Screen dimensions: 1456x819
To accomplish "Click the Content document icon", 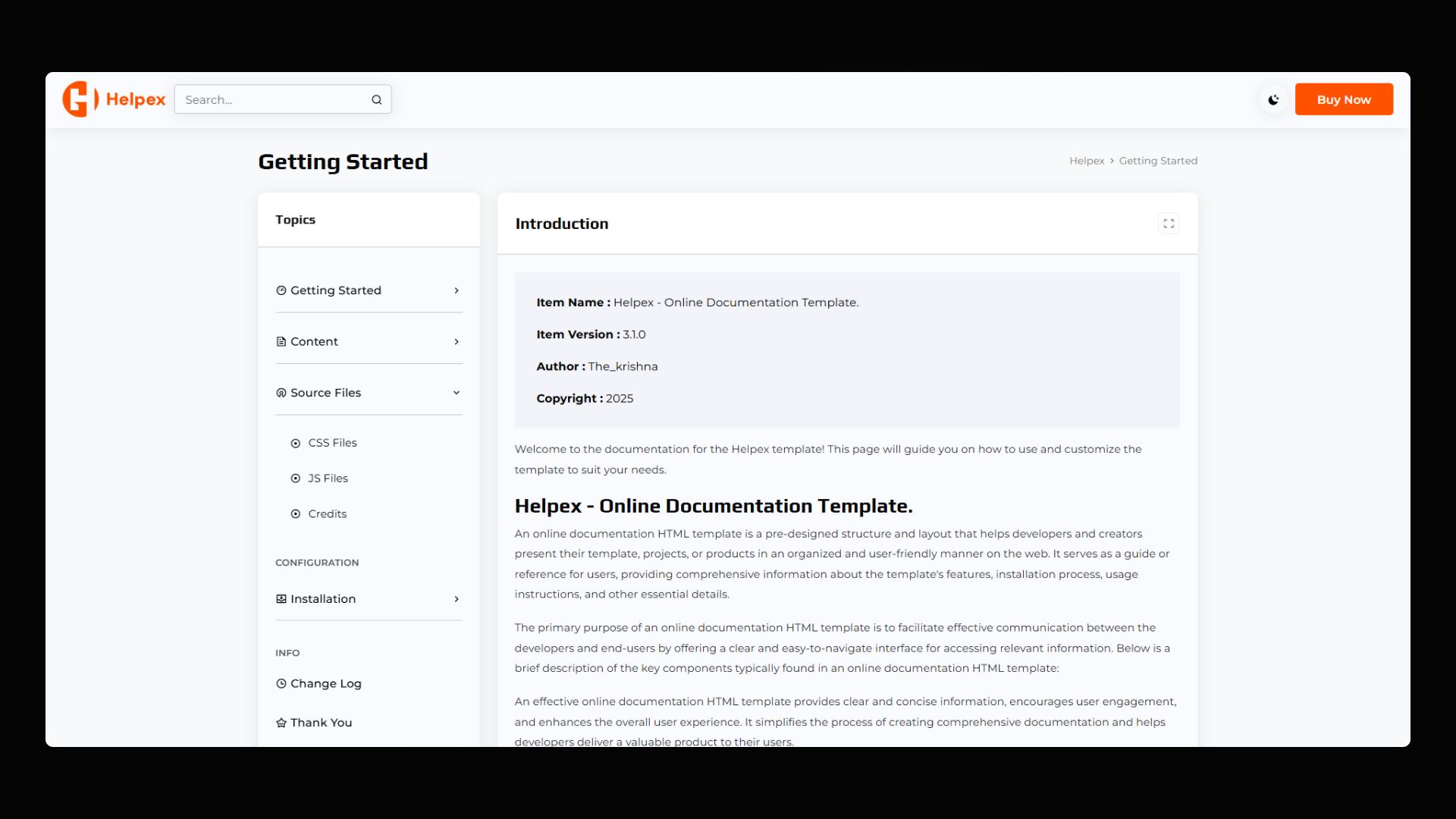I will [x=281, y=342].
